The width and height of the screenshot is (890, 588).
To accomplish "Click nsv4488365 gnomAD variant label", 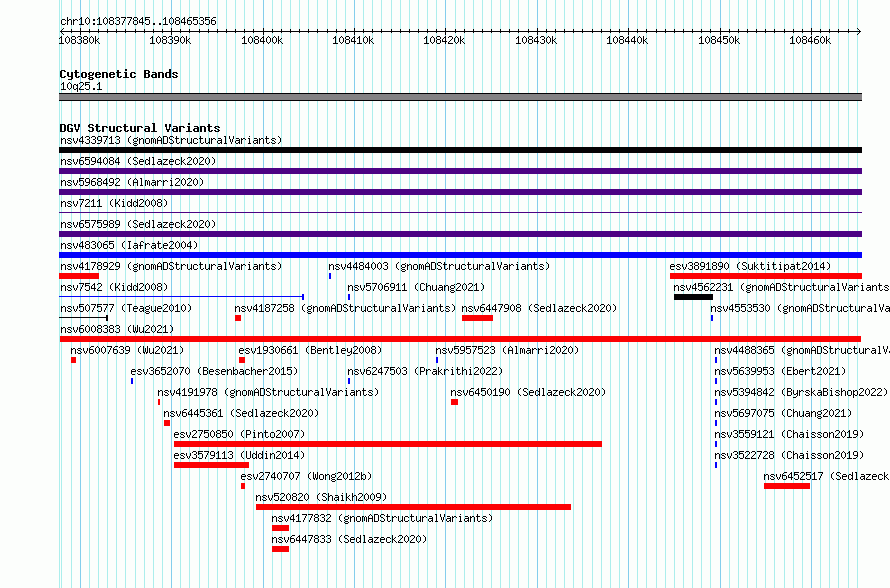I will click(x=801, y=350).
